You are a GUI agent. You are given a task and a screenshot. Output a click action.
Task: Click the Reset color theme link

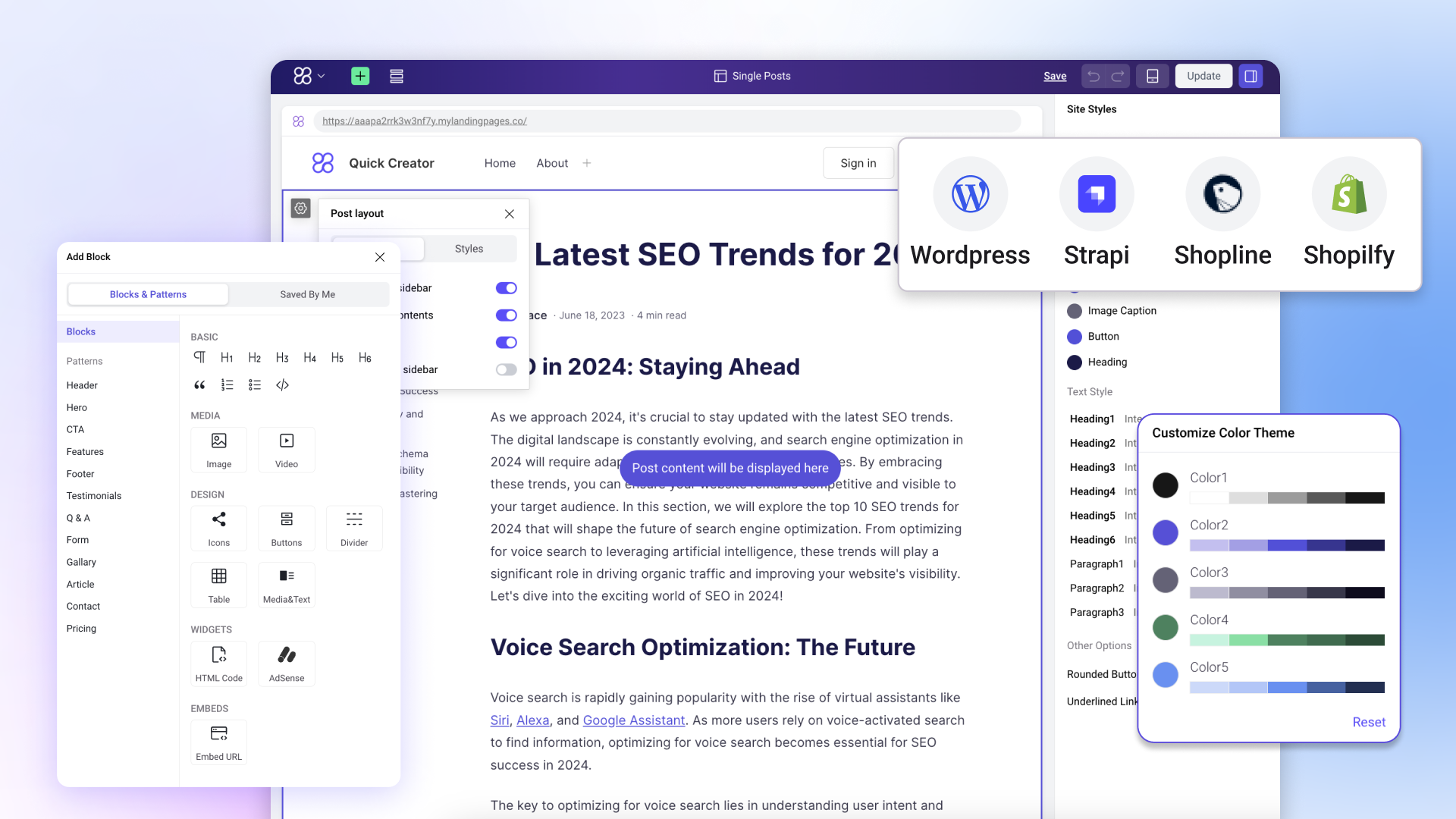pos(1368,722)
